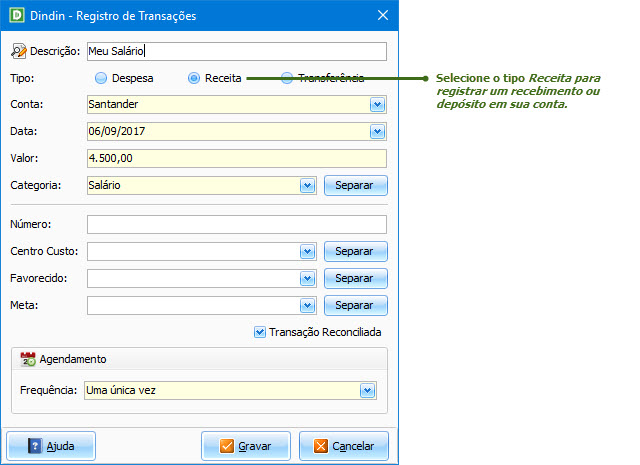Select the Transferência radio button
640x465 pixels.
coord(287,78)
